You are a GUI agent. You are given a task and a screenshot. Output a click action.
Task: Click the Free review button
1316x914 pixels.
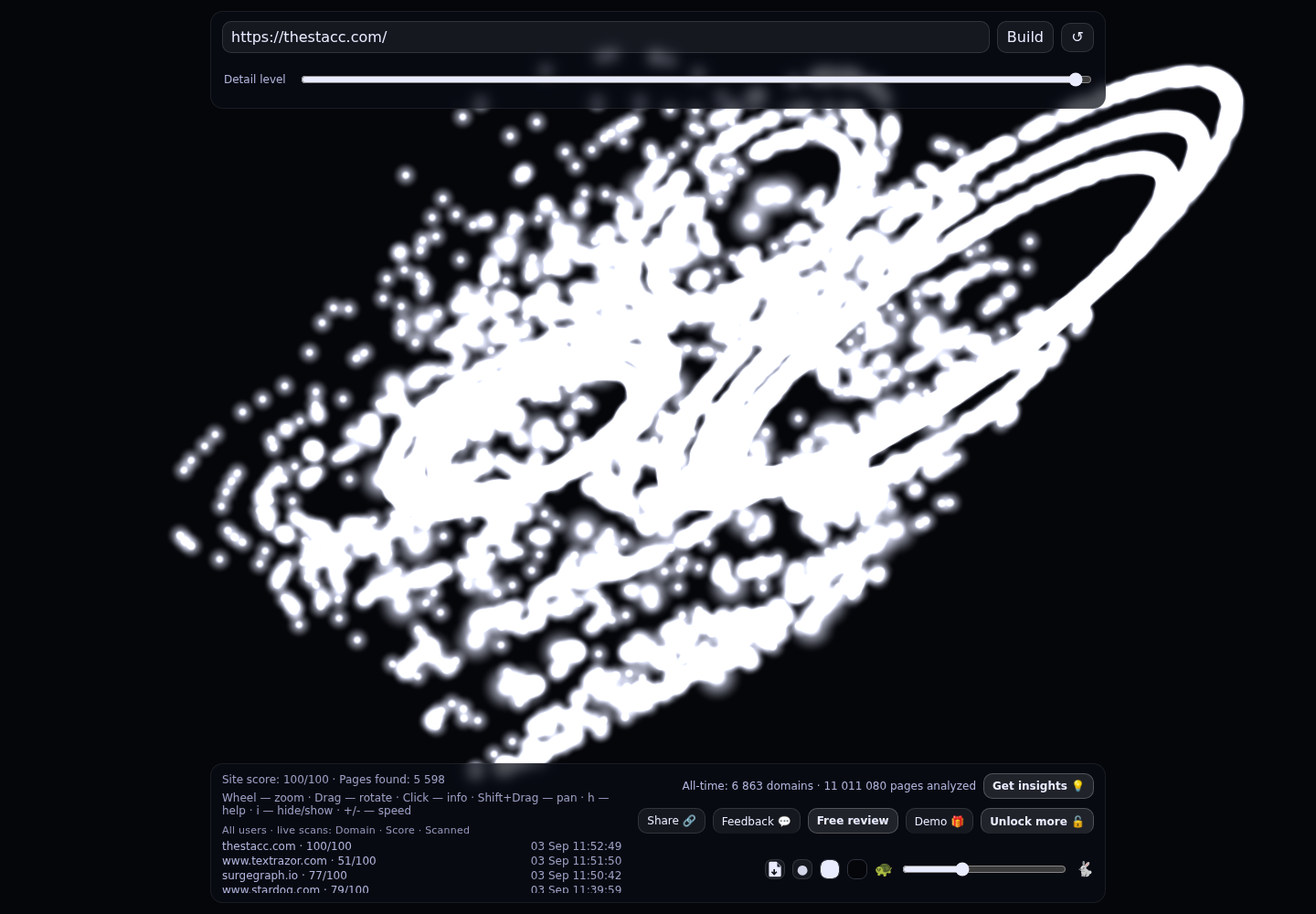coord(853,821)
